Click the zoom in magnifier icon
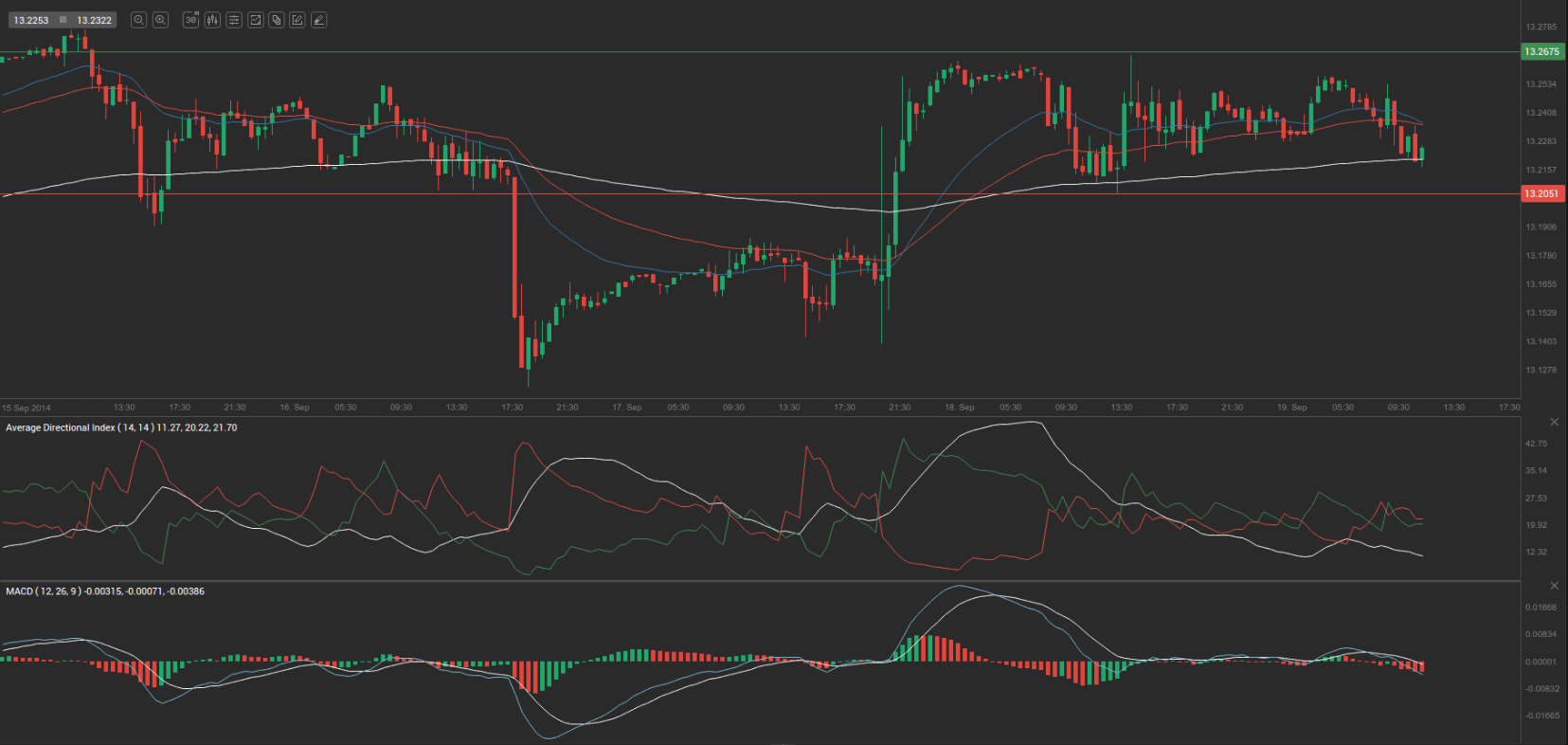 (x=161, y=20)
